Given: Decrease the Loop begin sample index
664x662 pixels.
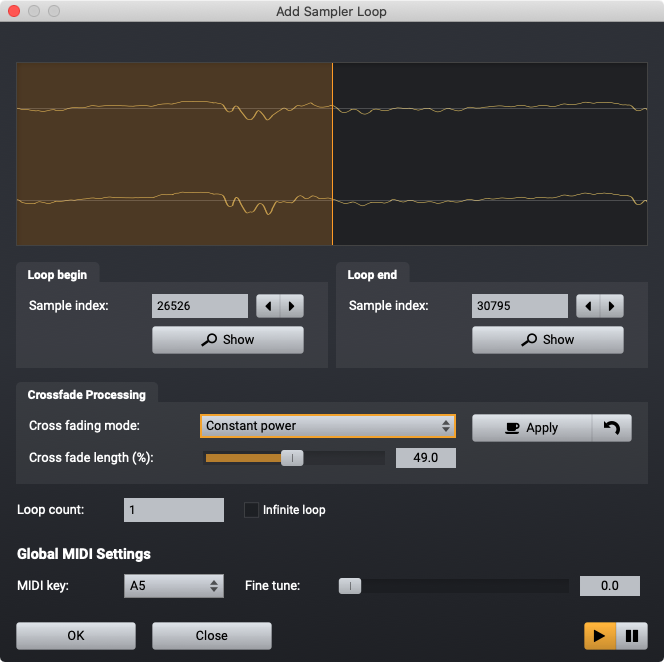Looking at the screenshot, I should (268, 306).
